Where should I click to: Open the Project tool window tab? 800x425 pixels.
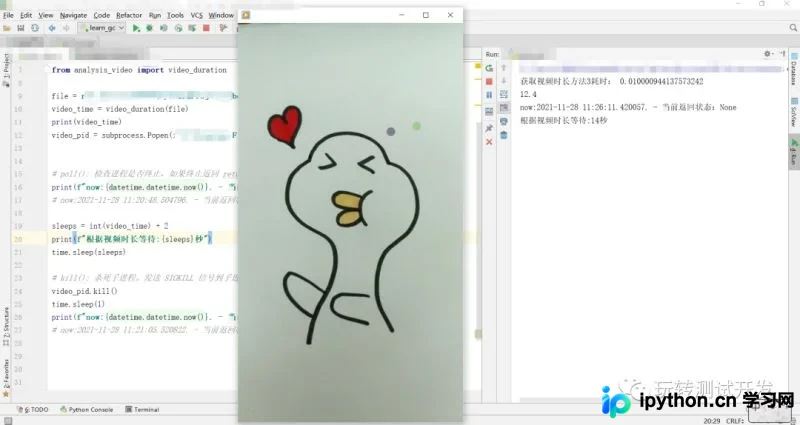pos(6,69)
